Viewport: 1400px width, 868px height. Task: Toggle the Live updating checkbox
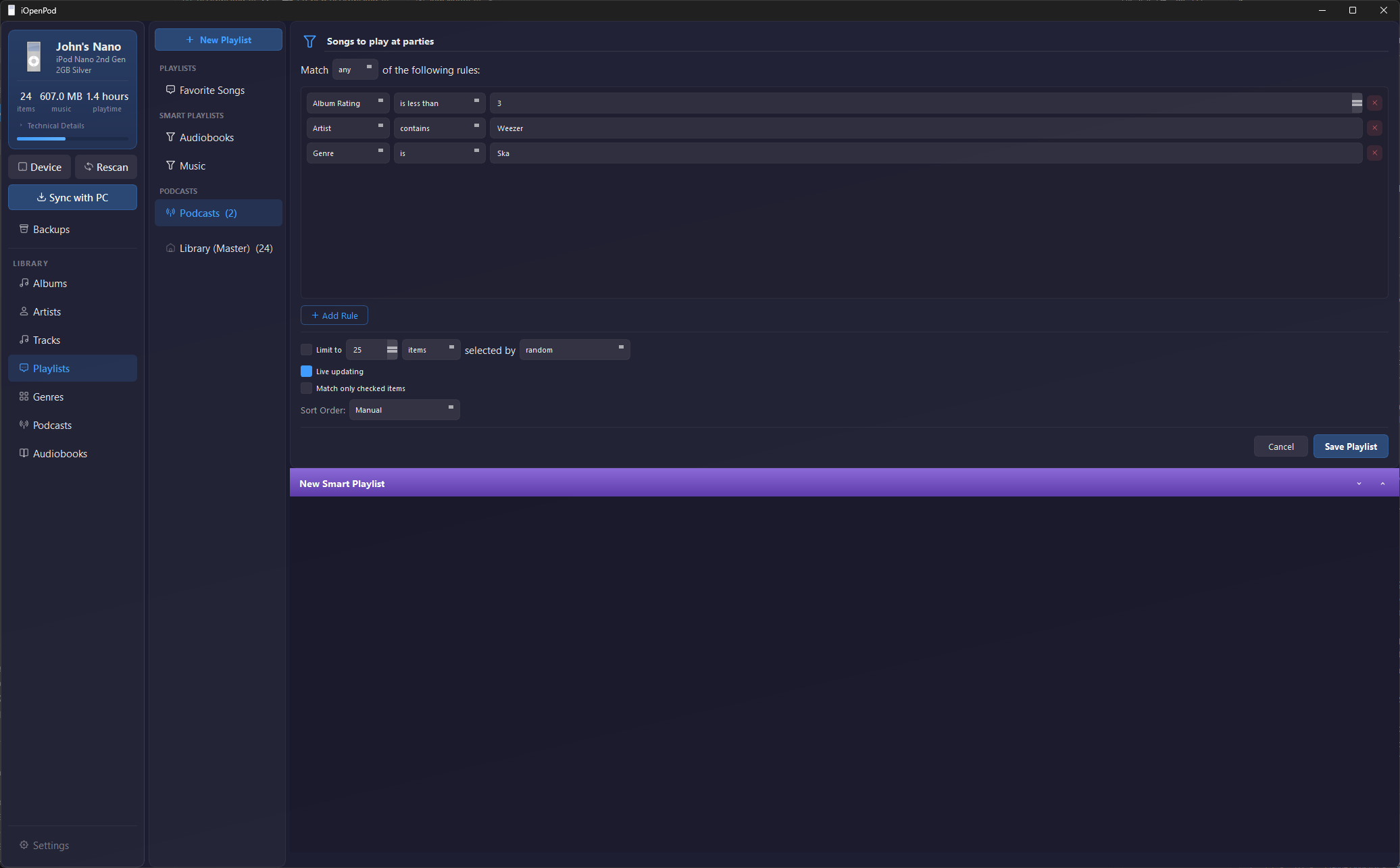click(x=307, y=372)
